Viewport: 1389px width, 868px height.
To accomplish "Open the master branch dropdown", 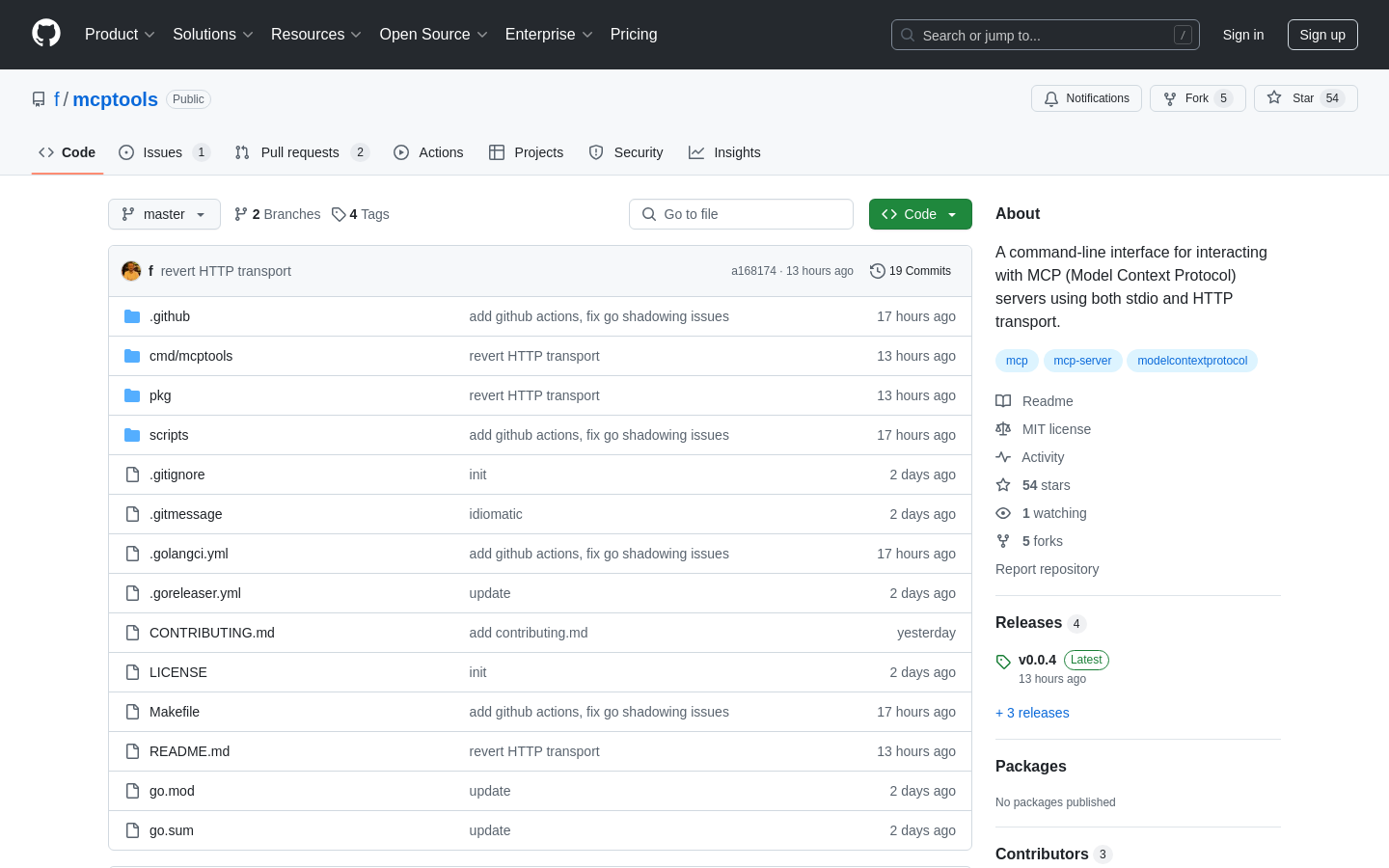I will tap(164, 214).
